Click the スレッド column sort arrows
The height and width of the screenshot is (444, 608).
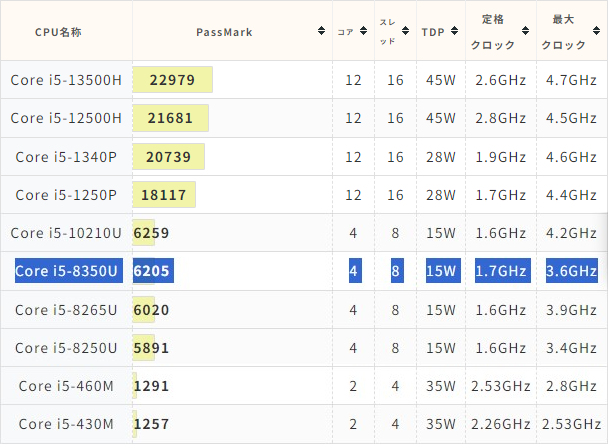(405, 31)
